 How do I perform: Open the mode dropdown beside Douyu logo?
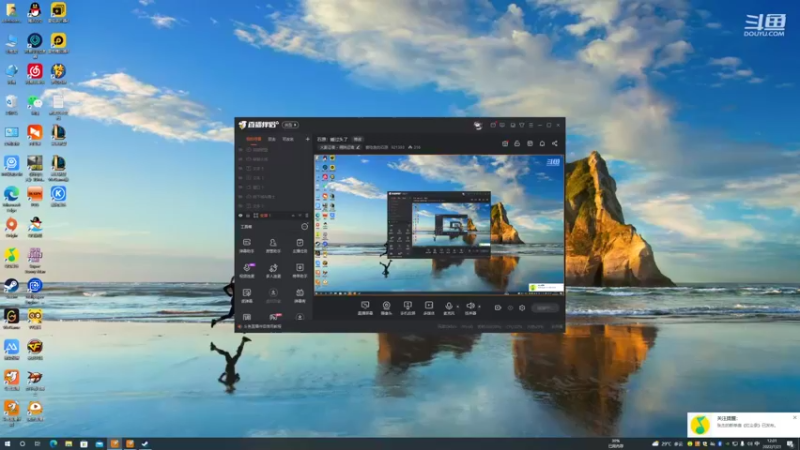pyautogui.click(x=290, y=125)
